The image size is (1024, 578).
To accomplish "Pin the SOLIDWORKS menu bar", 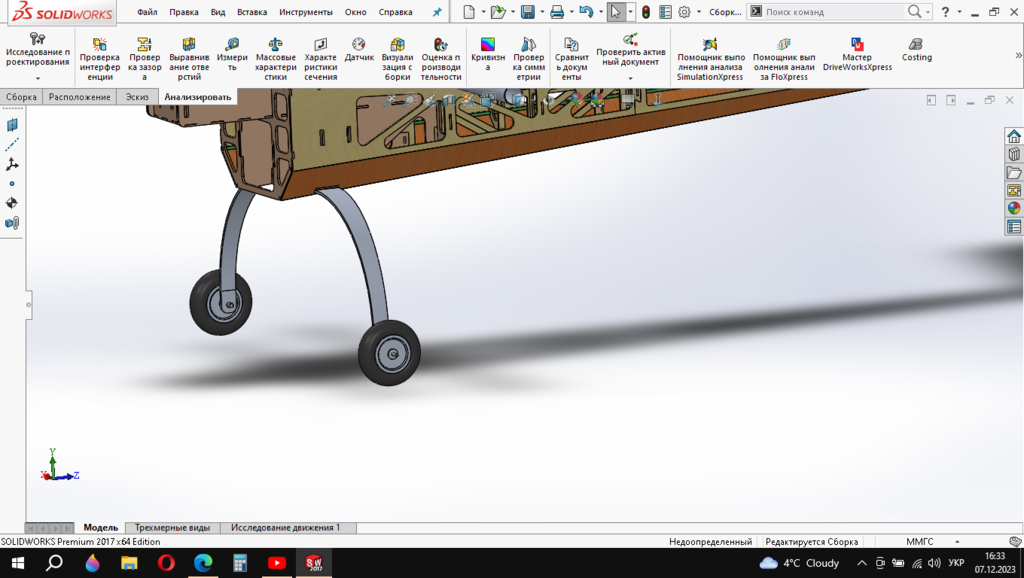I will 436,12.
